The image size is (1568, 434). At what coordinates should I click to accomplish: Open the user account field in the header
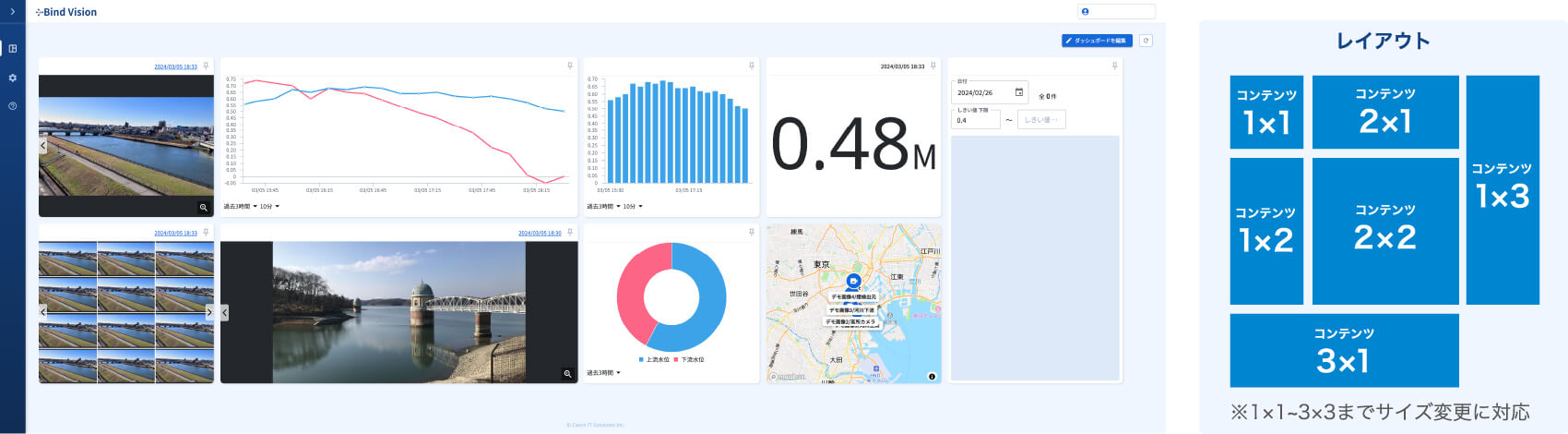click(1116, 12)
